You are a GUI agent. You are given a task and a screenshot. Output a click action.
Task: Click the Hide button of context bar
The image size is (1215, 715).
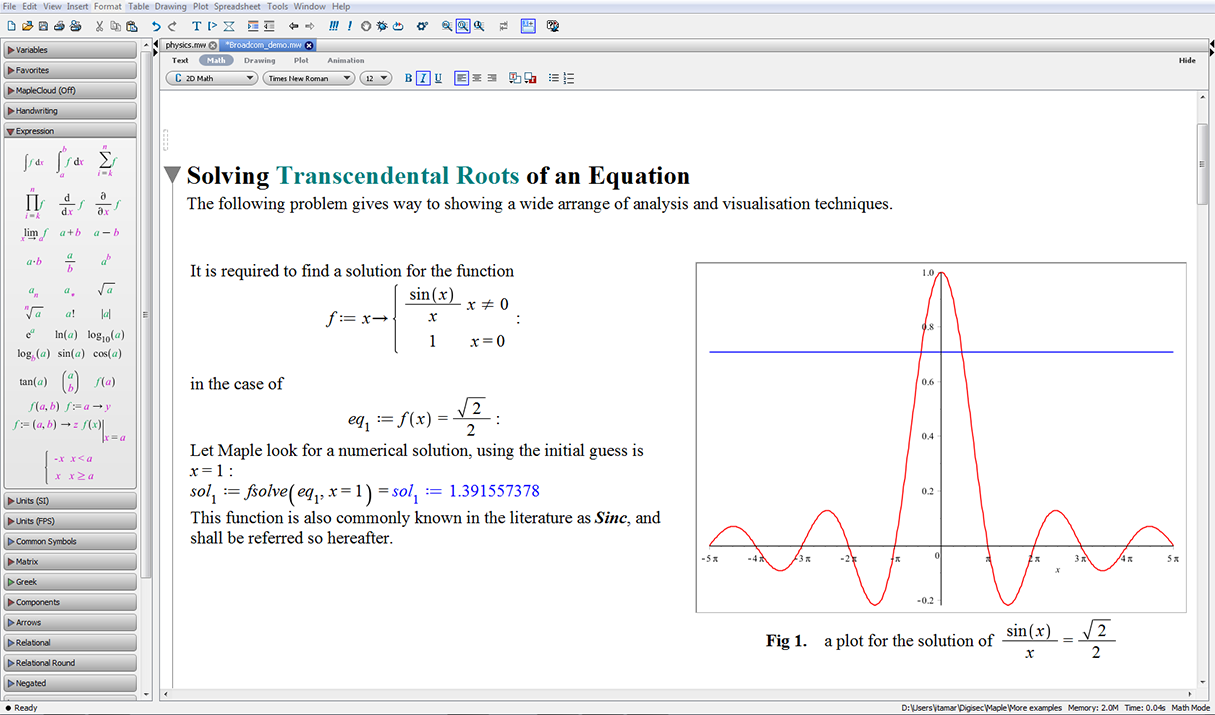[x=1187, y=60]
